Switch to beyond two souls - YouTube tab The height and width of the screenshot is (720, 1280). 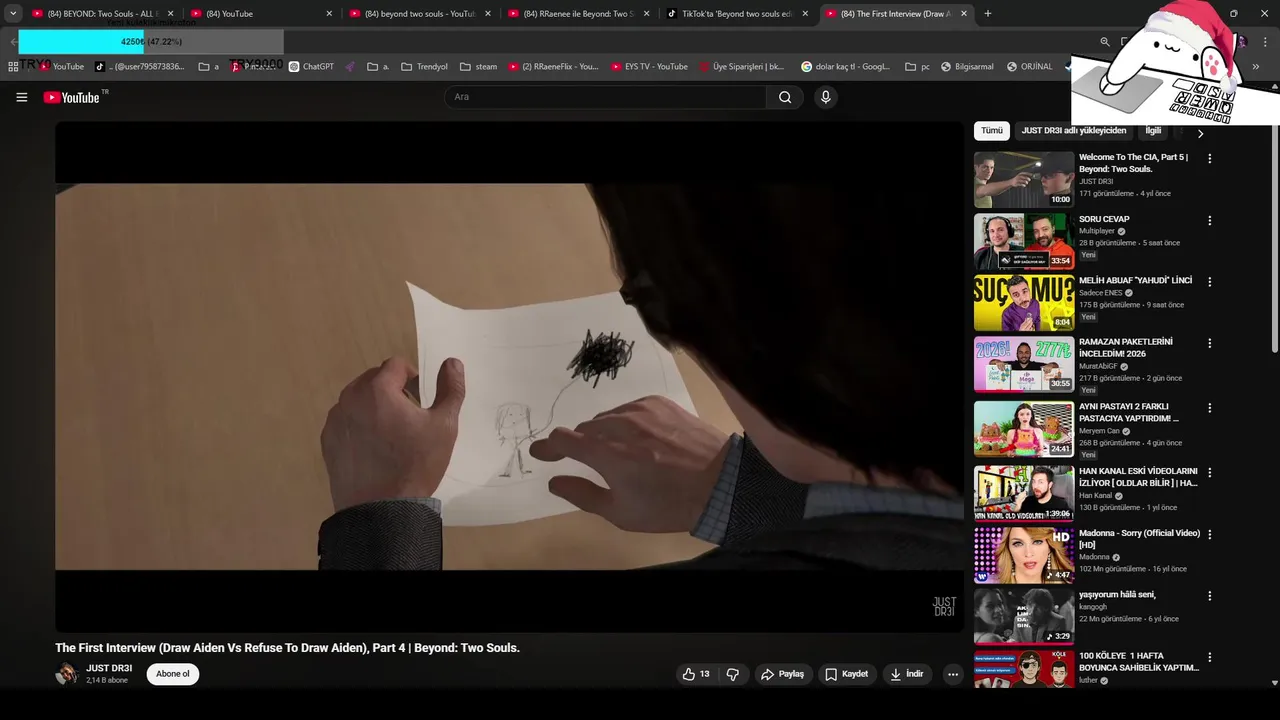click(420, 14)
